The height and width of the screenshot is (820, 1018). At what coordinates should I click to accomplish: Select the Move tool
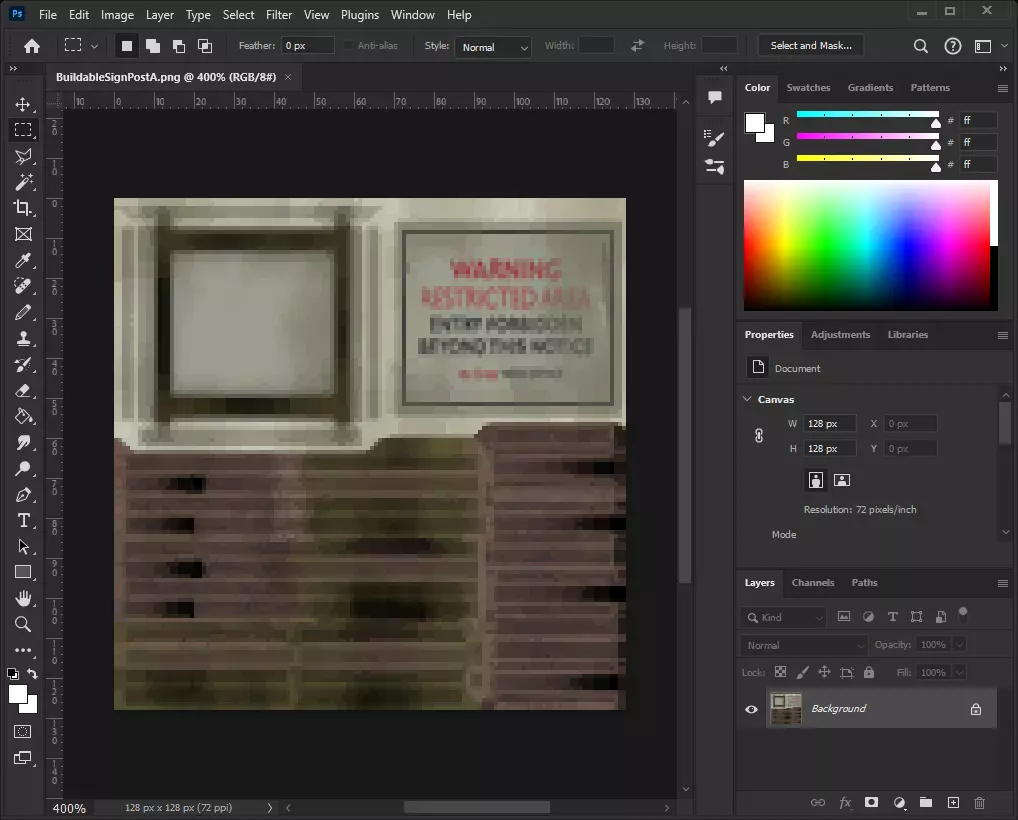click(x=23, y=104)
